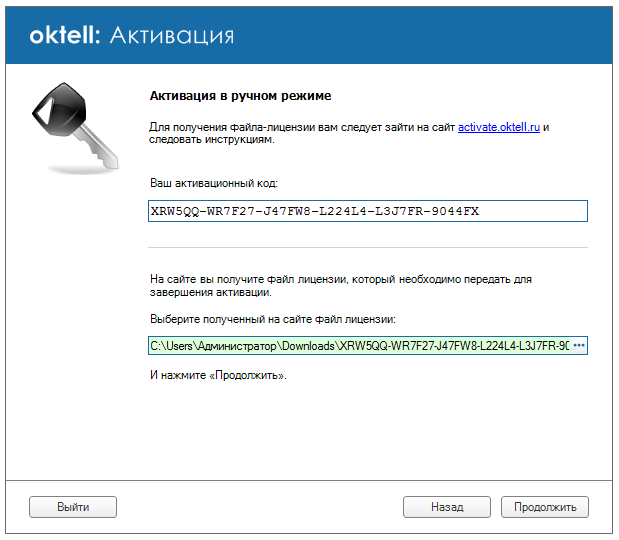The height and width of the screenshot is (540, 619).
Task: Click the heading Активация в ручном режиме
Action: pos(240,96)
